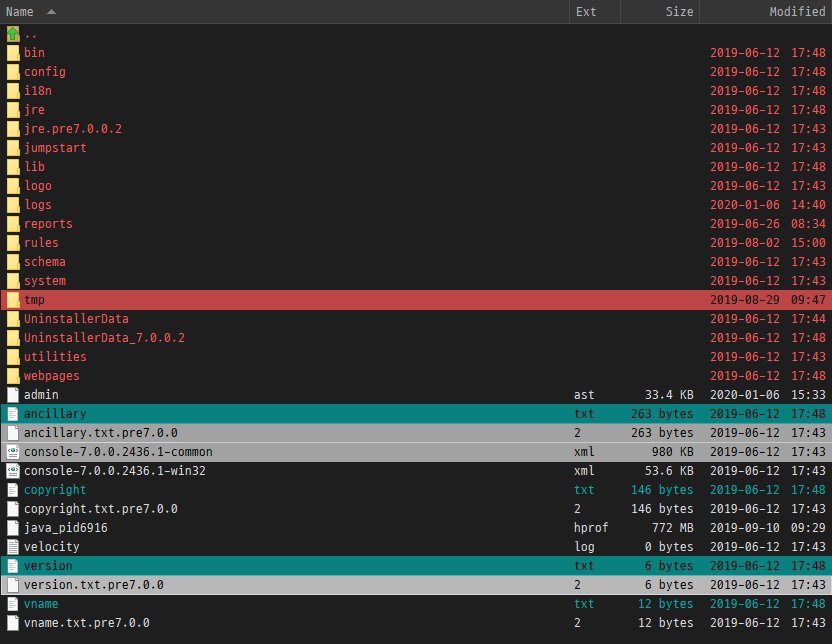
Task: Sort files by the Ext column header
Action: point(586,12)
